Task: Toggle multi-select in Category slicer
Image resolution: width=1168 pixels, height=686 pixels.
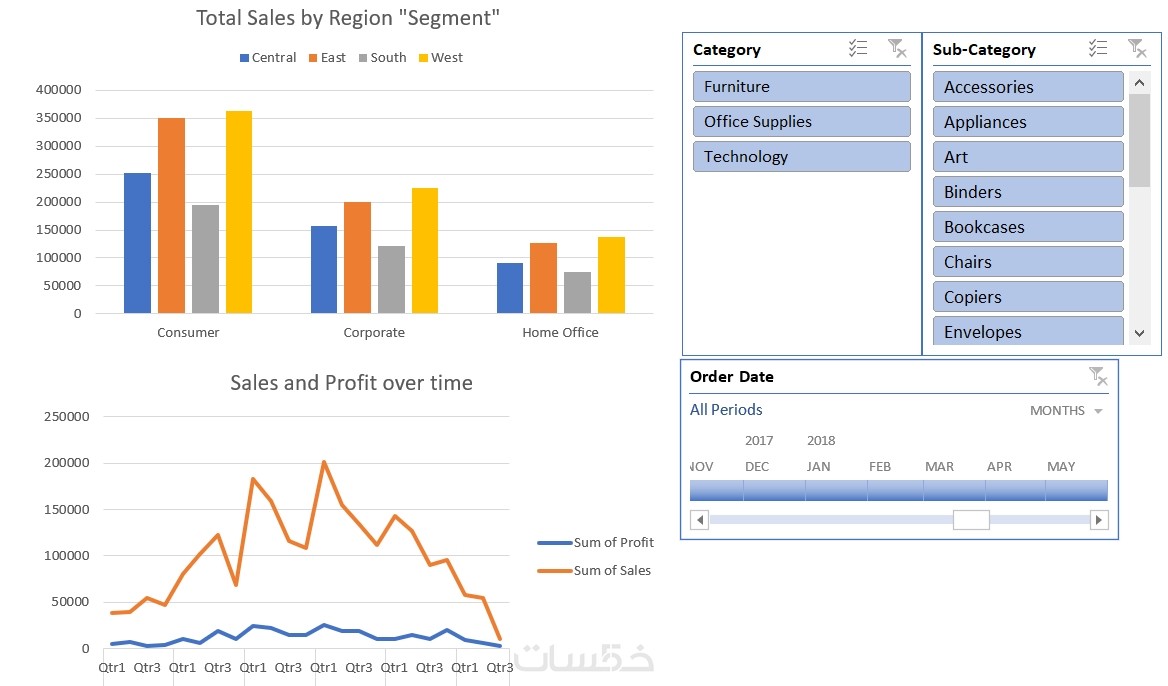Action: 858,49
